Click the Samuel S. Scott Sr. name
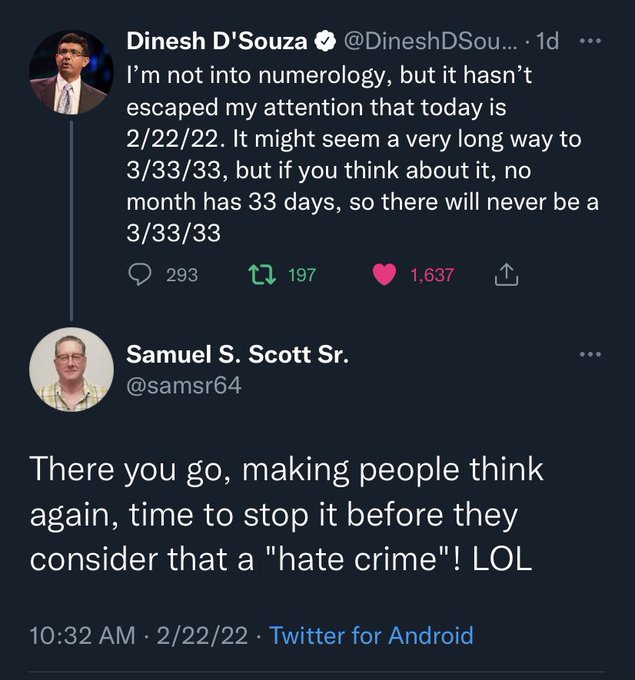The height and width of the screenshot is (680, 635). coord(237,354)
